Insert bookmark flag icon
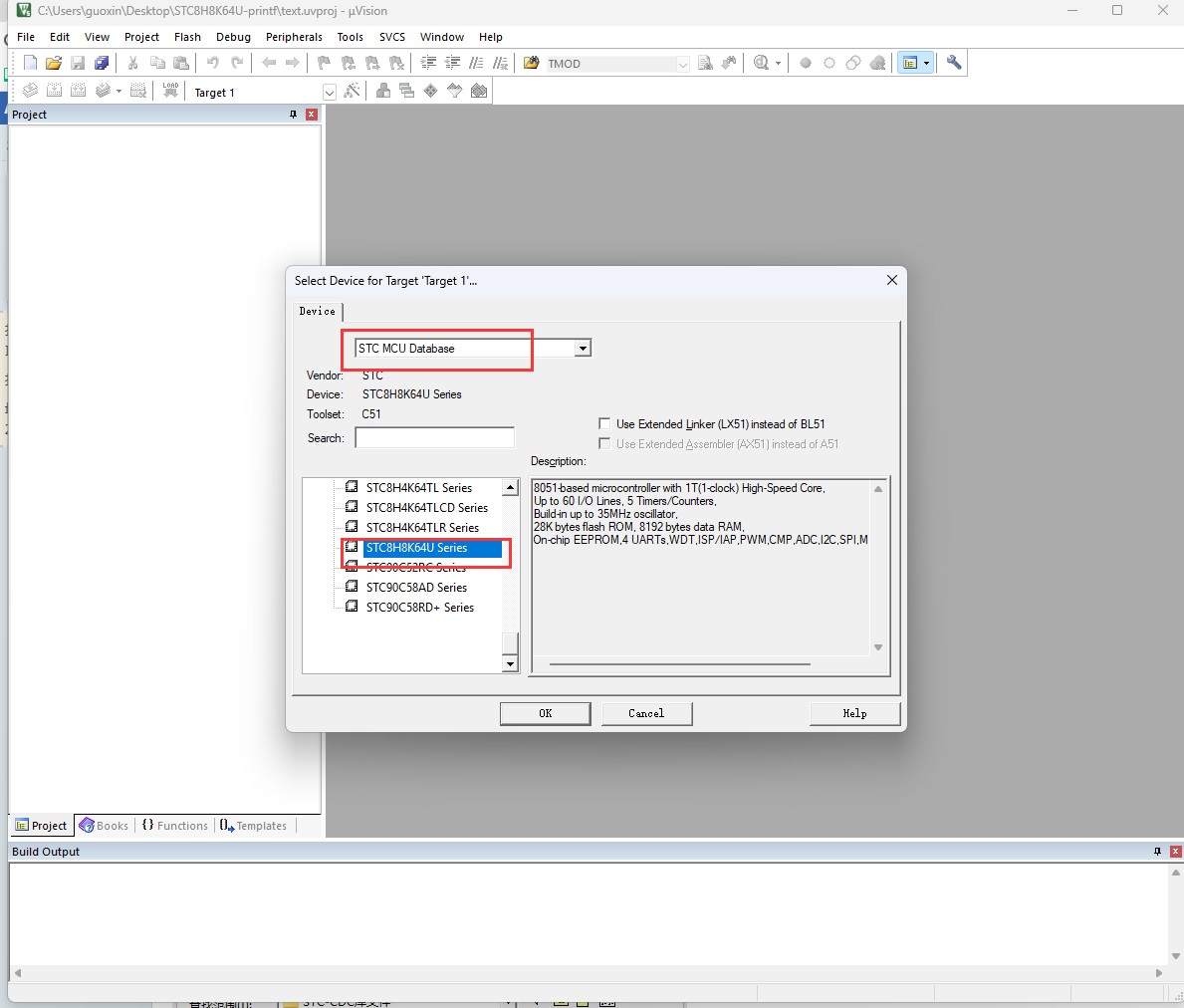Viewport: 1184px width, 1008px height. point(324,63)
